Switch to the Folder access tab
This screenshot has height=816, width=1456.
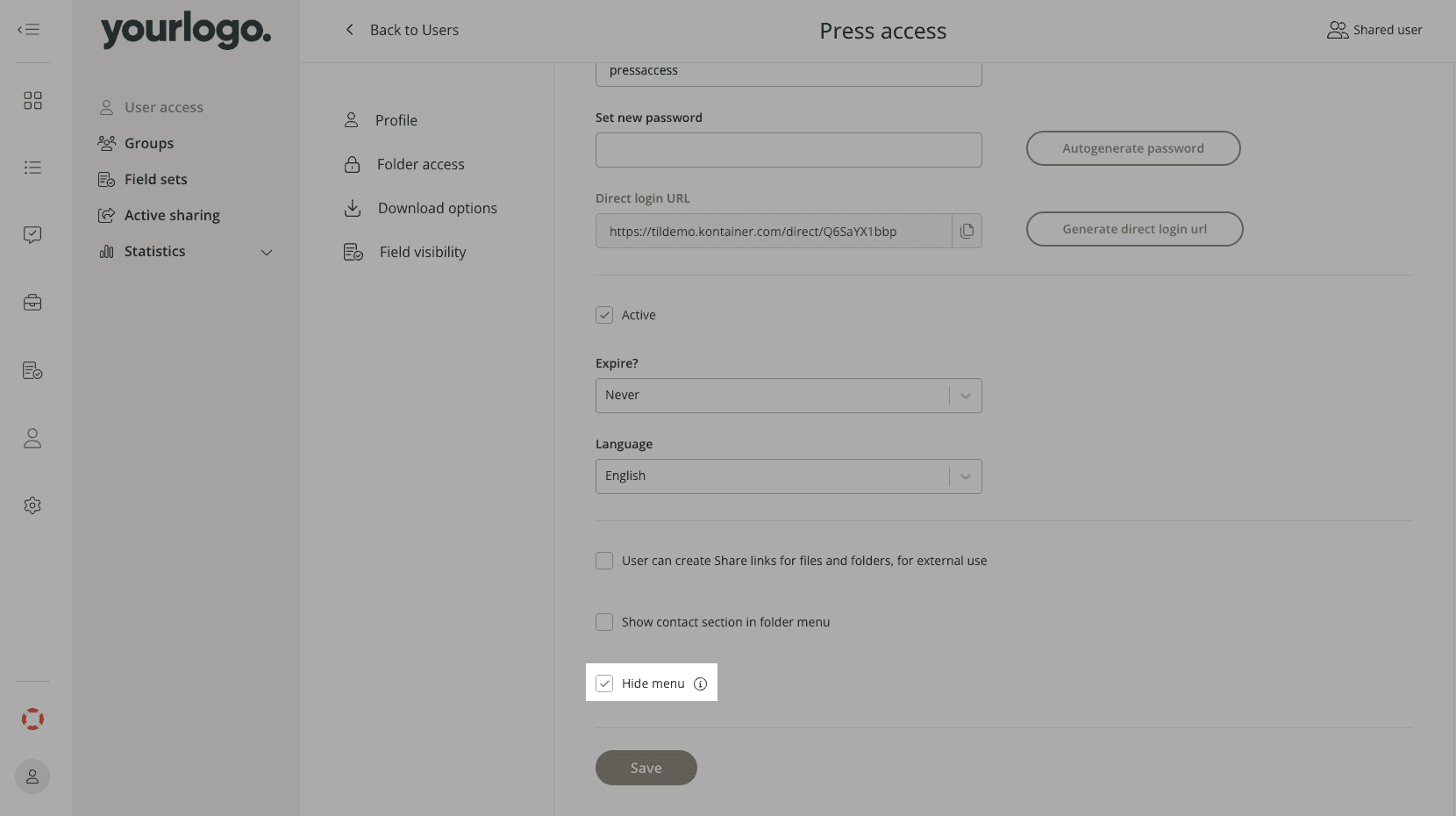[420, 164]
